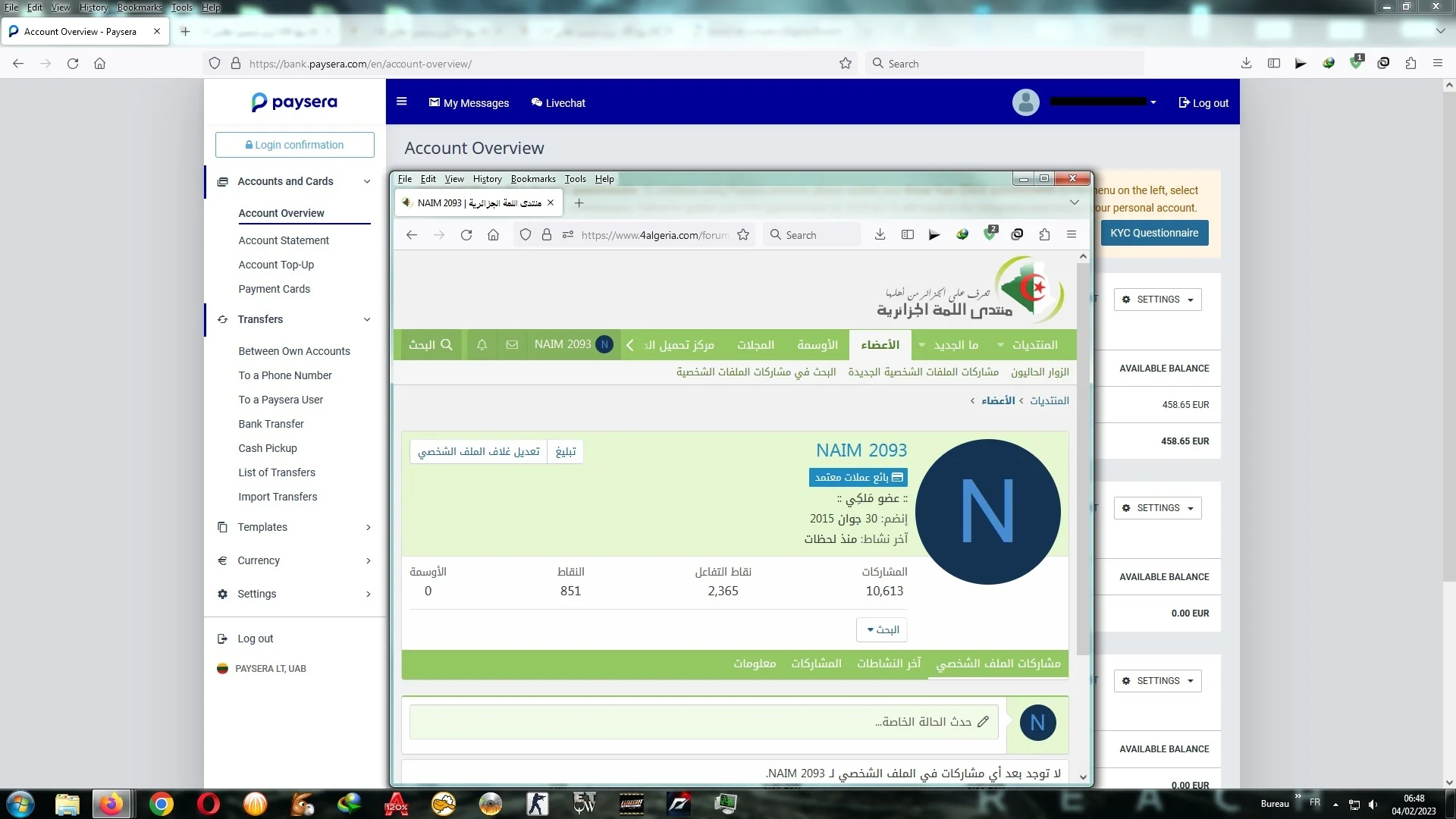Open the first SETTINGS dropdown
Image resolution: width=1456 pixels, height=819 pixels.
pyautogui.click(x=1157, y=300)
